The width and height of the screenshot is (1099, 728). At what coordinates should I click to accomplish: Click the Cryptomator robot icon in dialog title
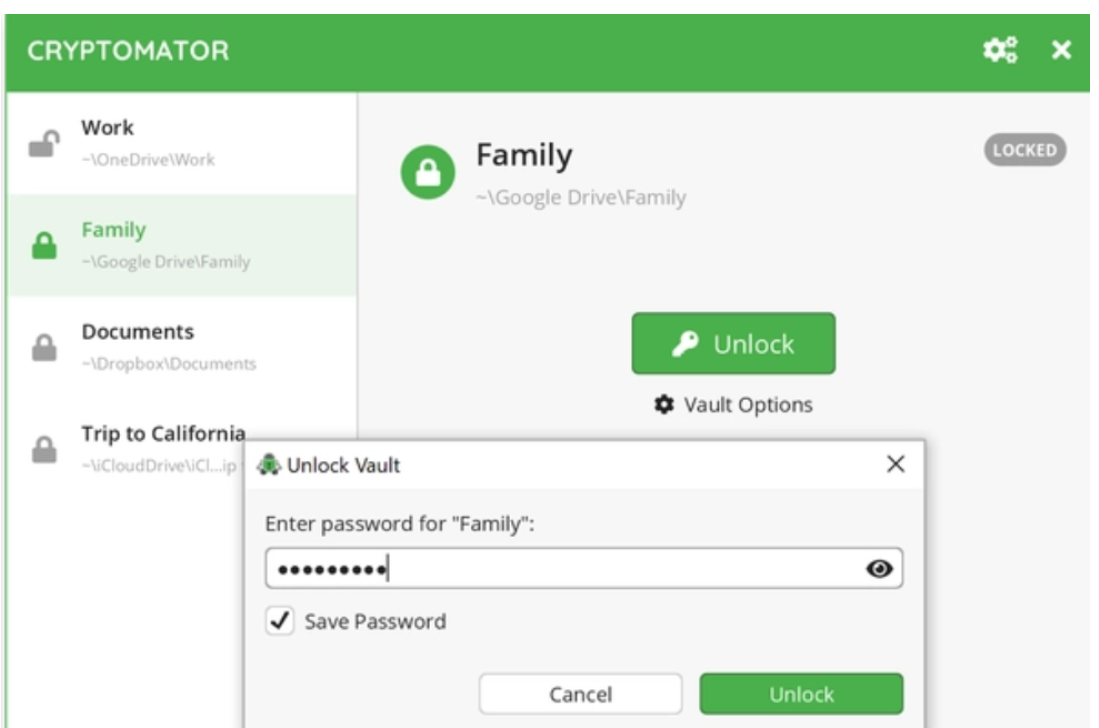pyautogui.click(x=268, y=465)
